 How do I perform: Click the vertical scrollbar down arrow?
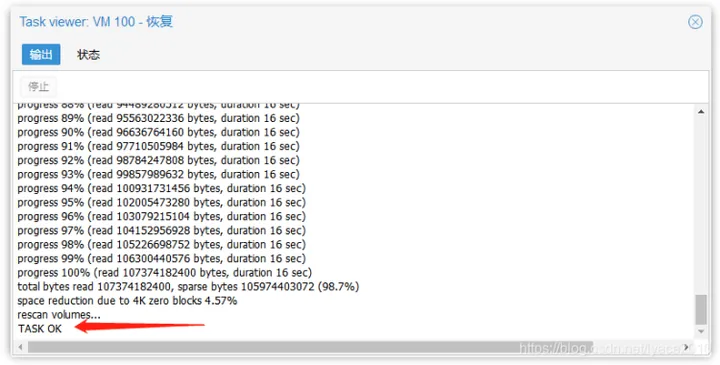tap(701, 331)
